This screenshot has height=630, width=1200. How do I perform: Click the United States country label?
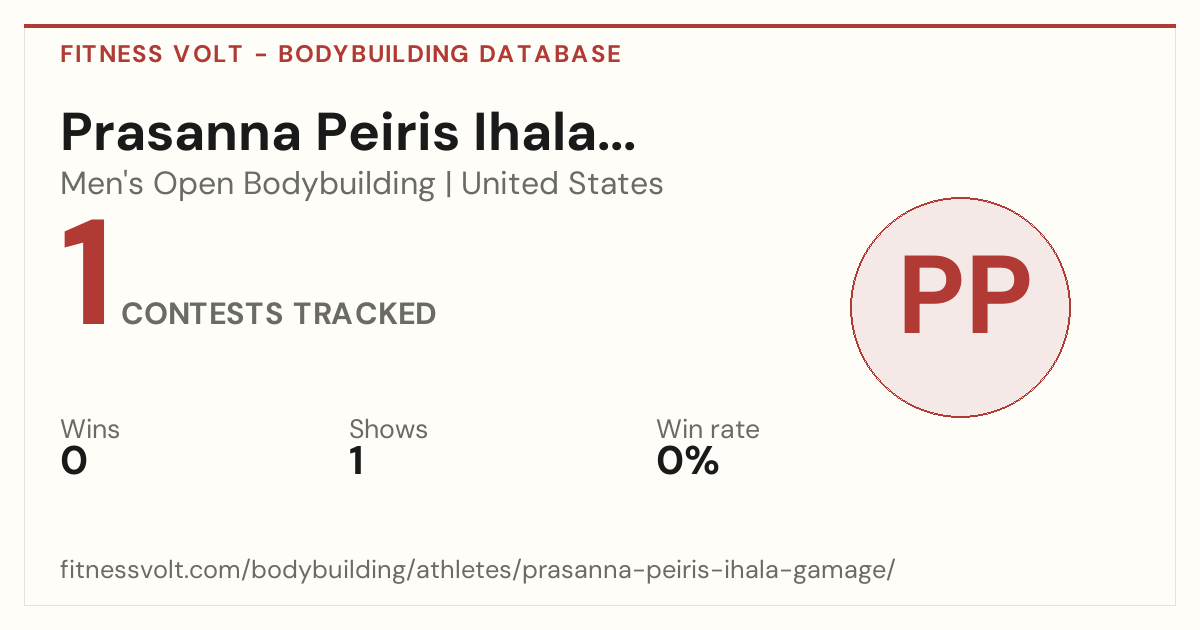[x=562, y=184]
